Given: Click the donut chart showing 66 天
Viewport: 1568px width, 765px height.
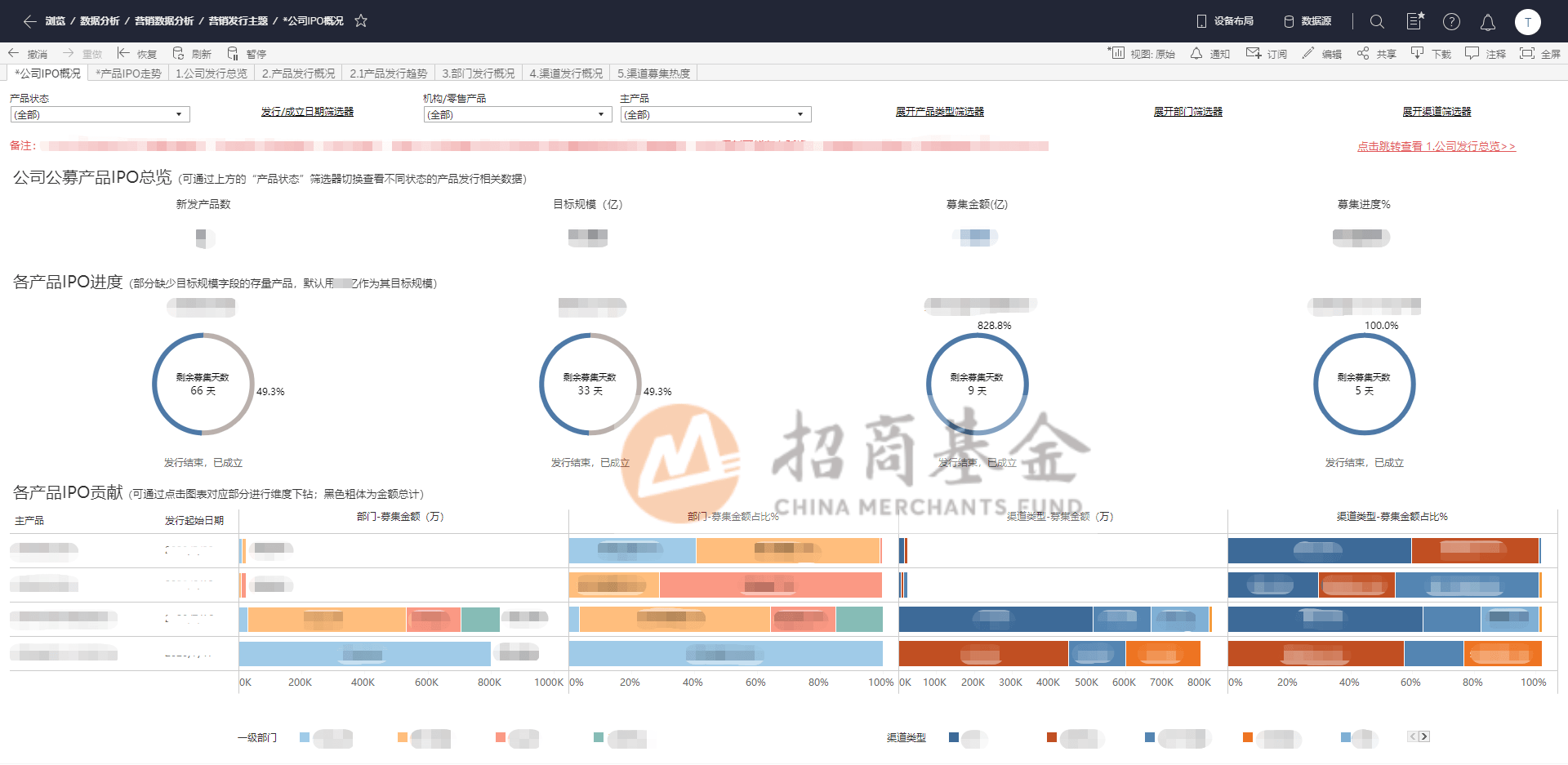Looking at the screenshot, I should [203, 384].
